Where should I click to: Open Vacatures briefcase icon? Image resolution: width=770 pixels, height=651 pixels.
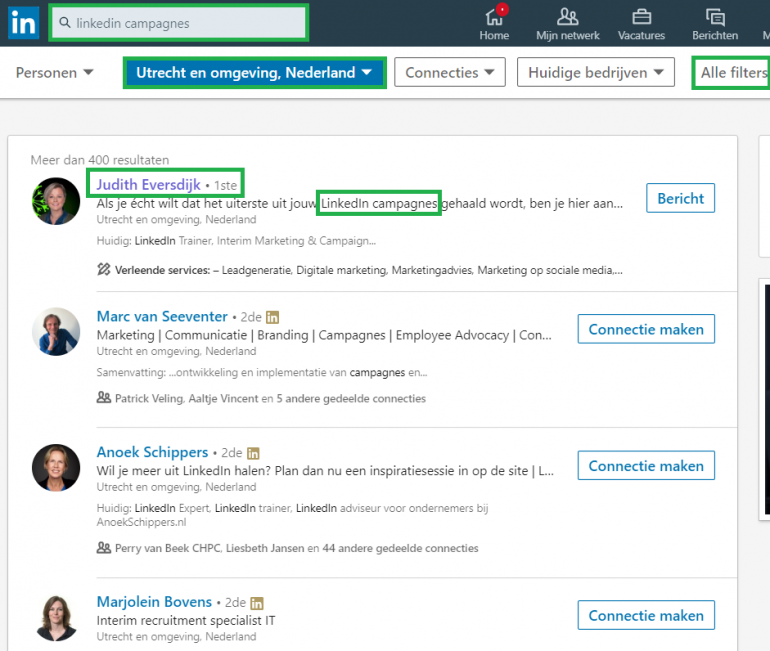pos(641,17)
